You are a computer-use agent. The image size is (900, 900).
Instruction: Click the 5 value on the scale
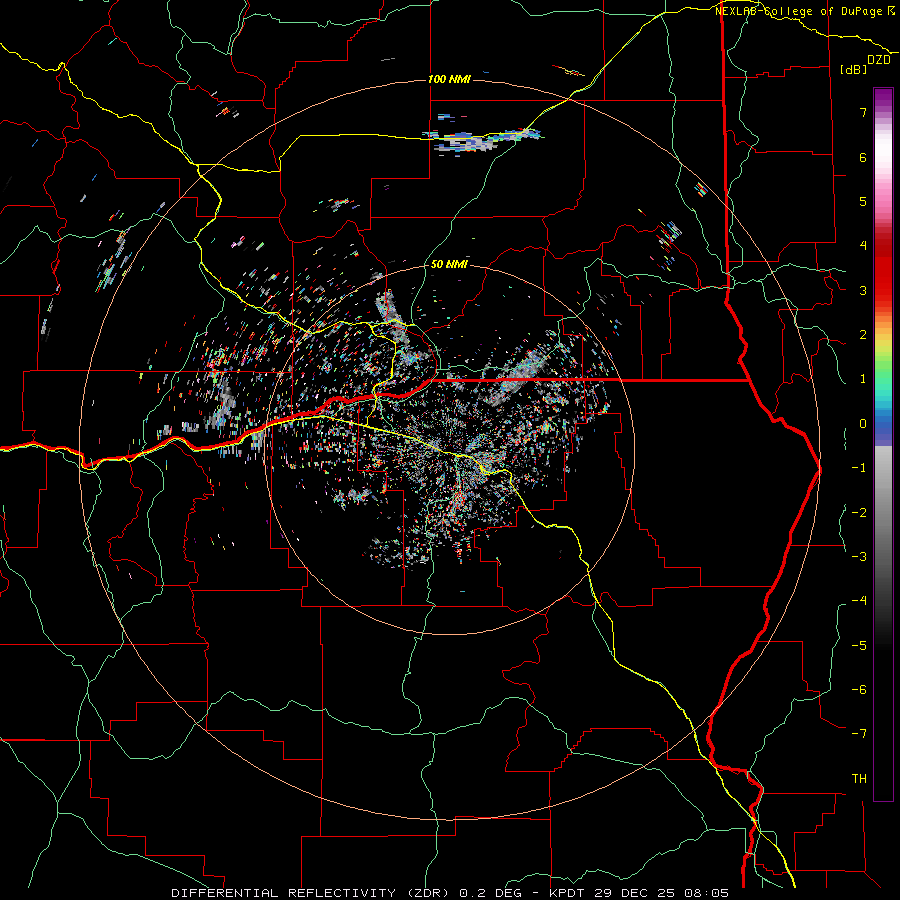863,201
